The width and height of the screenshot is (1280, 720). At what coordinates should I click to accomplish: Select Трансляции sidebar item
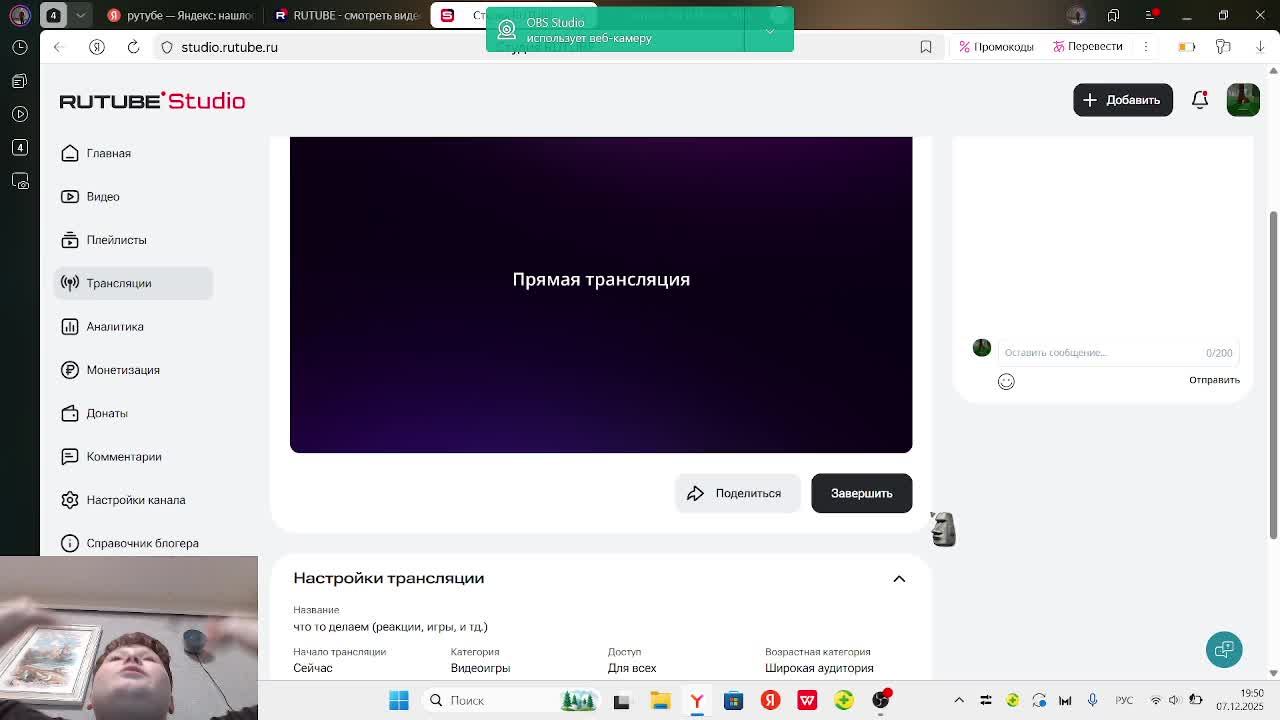click(x=133, y=283)
